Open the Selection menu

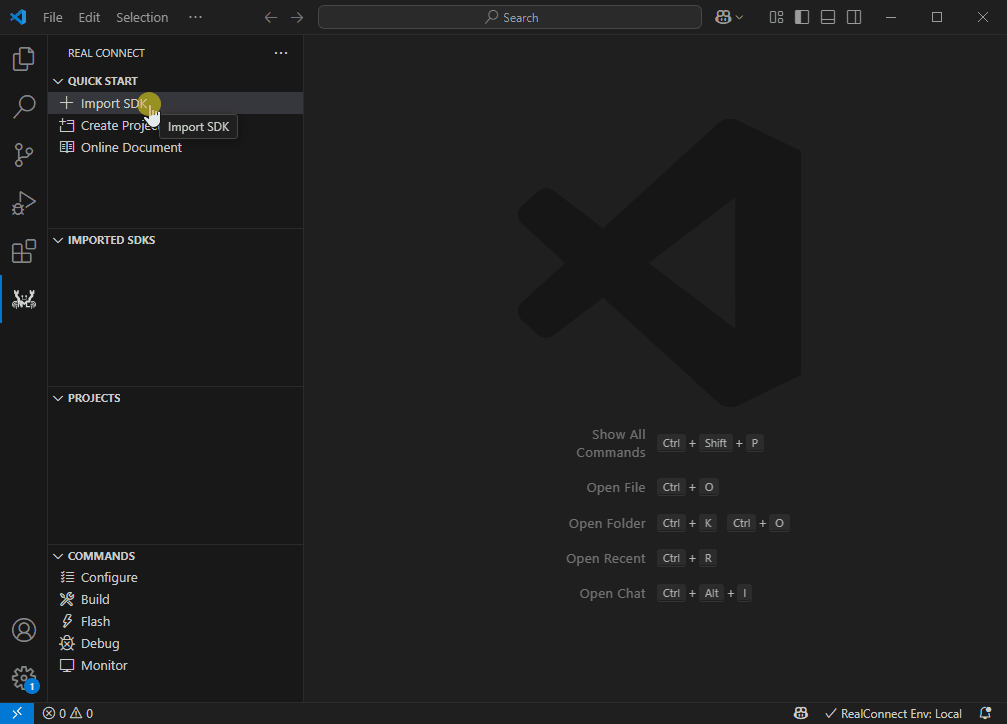pyautogui.click(x=142, y=17)
